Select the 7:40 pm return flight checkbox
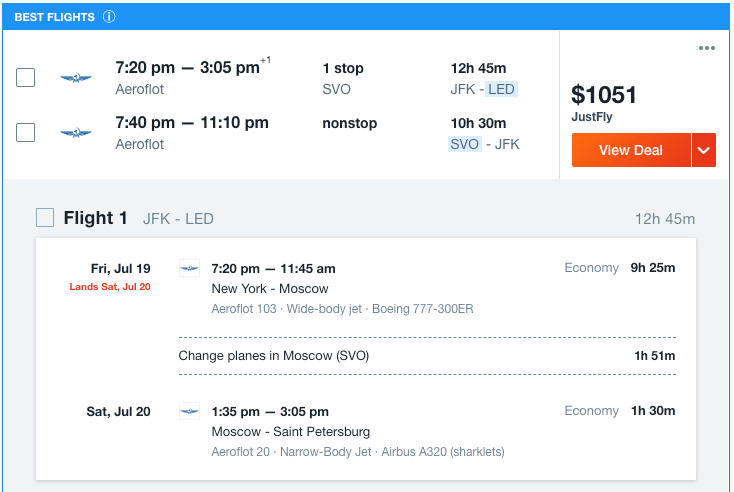The width and height of the screenshot is (734, 492). point(26,132)
